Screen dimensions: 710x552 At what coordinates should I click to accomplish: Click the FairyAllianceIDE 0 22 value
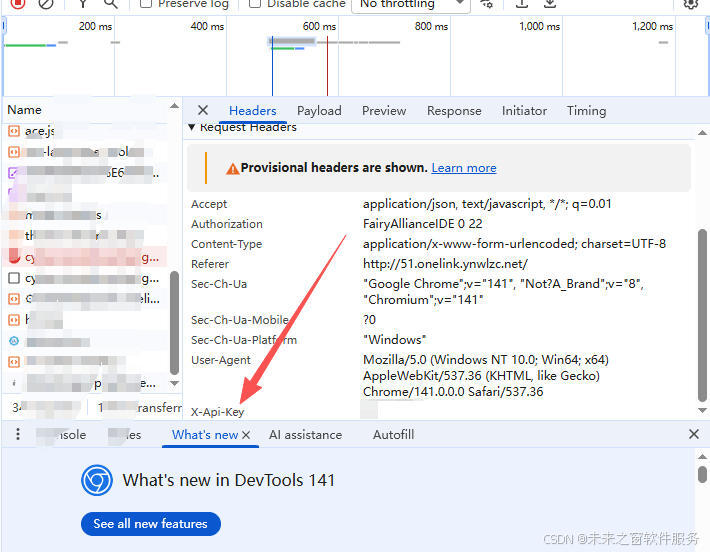point(422,224)
